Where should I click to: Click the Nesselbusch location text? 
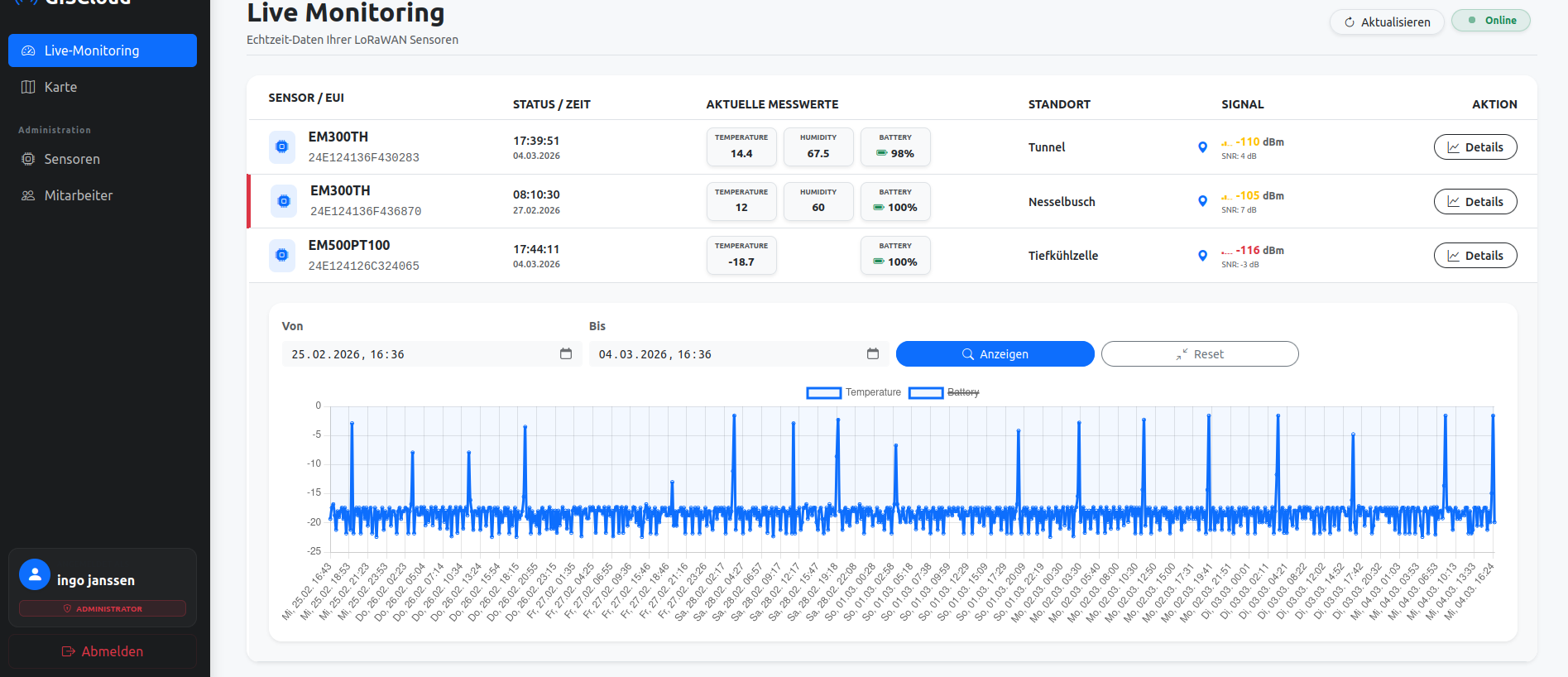pyautogui.click(x=1062, y=202)
